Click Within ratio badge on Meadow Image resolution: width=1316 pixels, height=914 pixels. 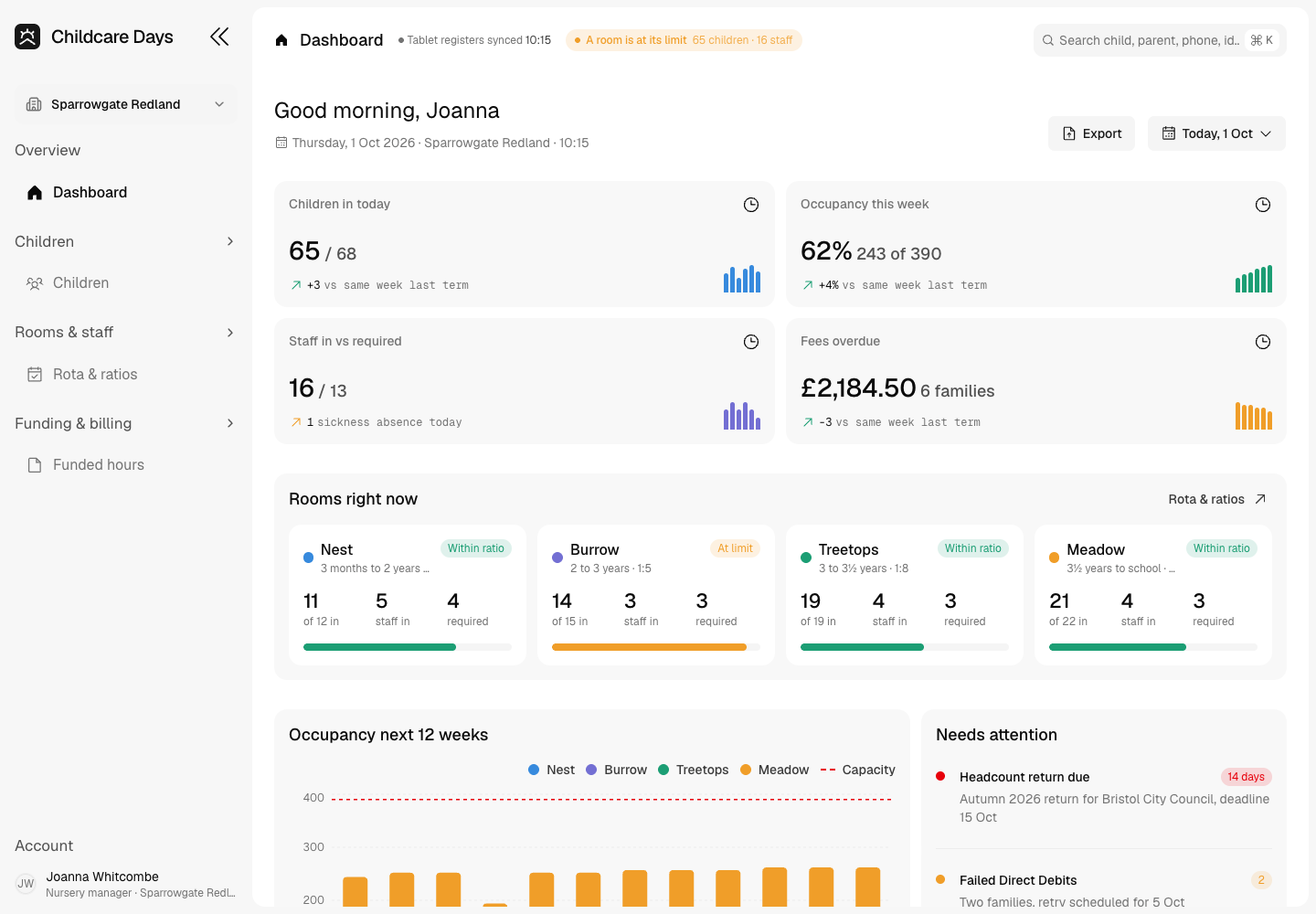1221,548
